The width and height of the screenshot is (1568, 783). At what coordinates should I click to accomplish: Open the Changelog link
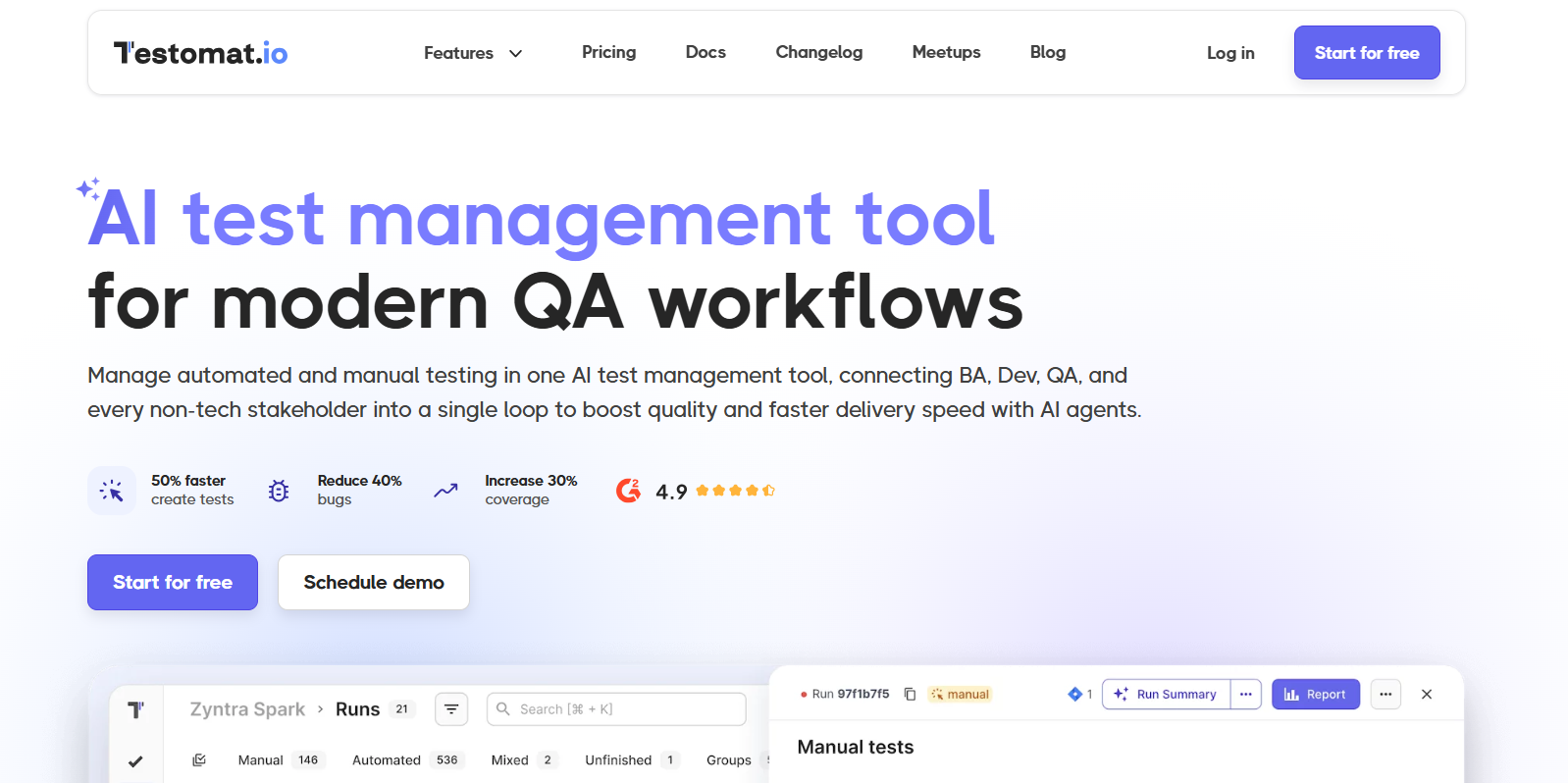(x=819, y=52)
